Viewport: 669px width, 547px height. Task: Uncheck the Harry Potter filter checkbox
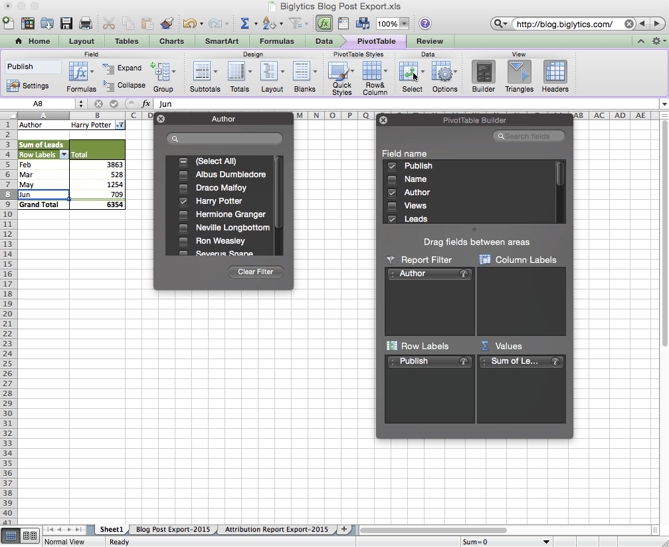(183, 201)
